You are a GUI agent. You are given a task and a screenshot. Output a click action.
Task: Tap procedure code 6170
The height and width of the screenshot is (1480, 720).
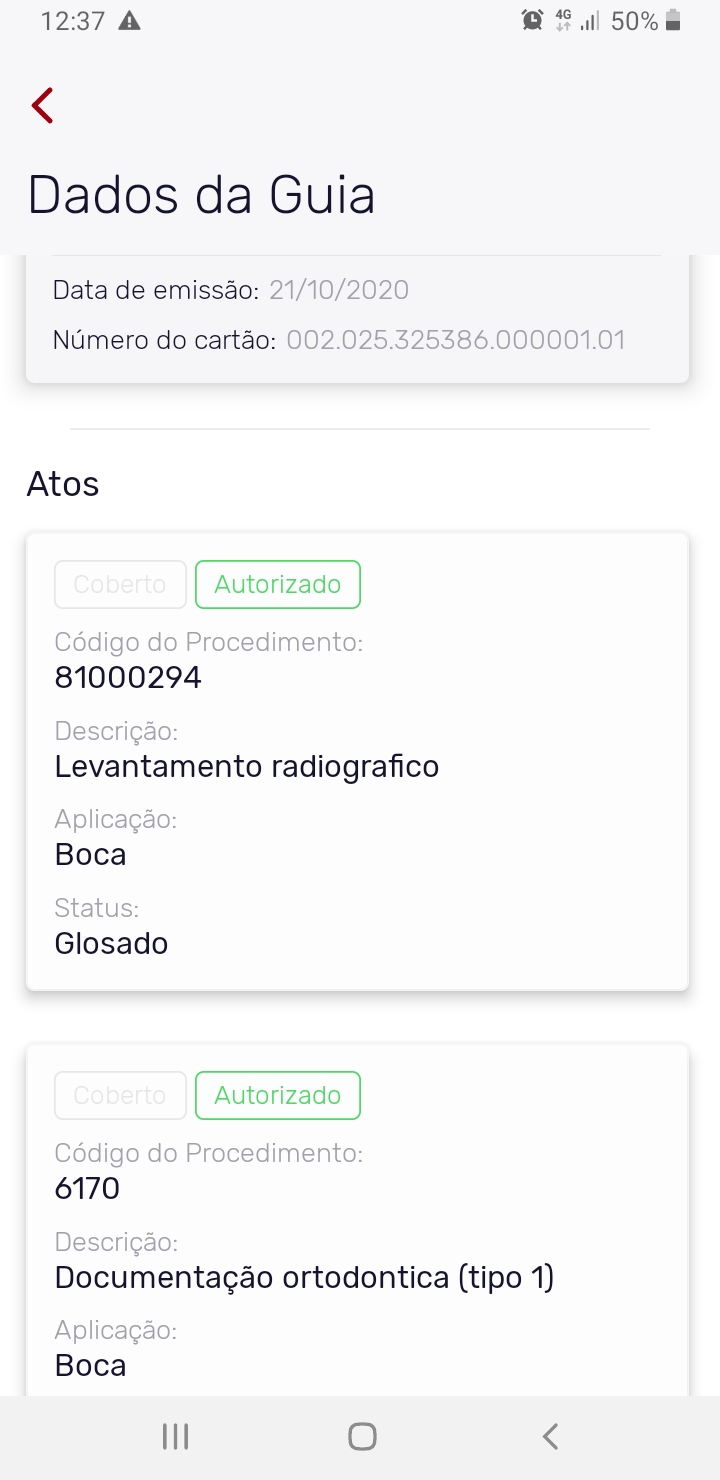point(87,1189)
